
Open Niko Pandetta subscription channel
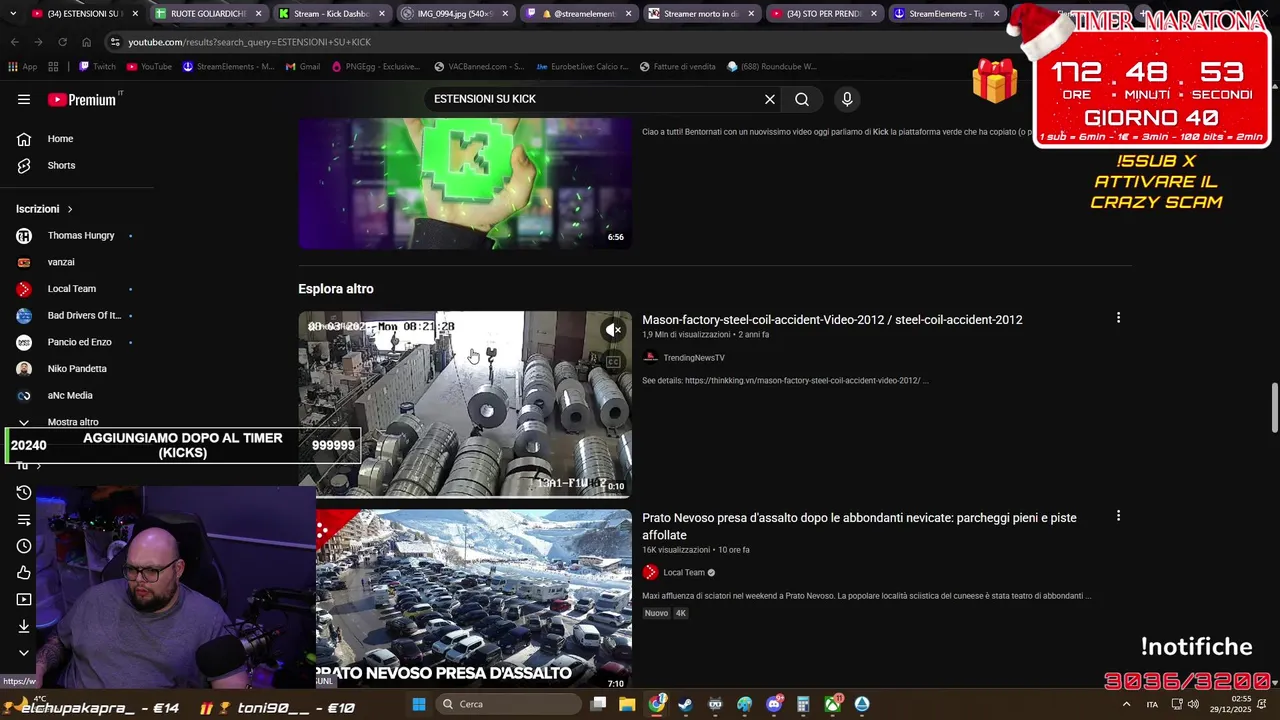(x=75, y=369)
